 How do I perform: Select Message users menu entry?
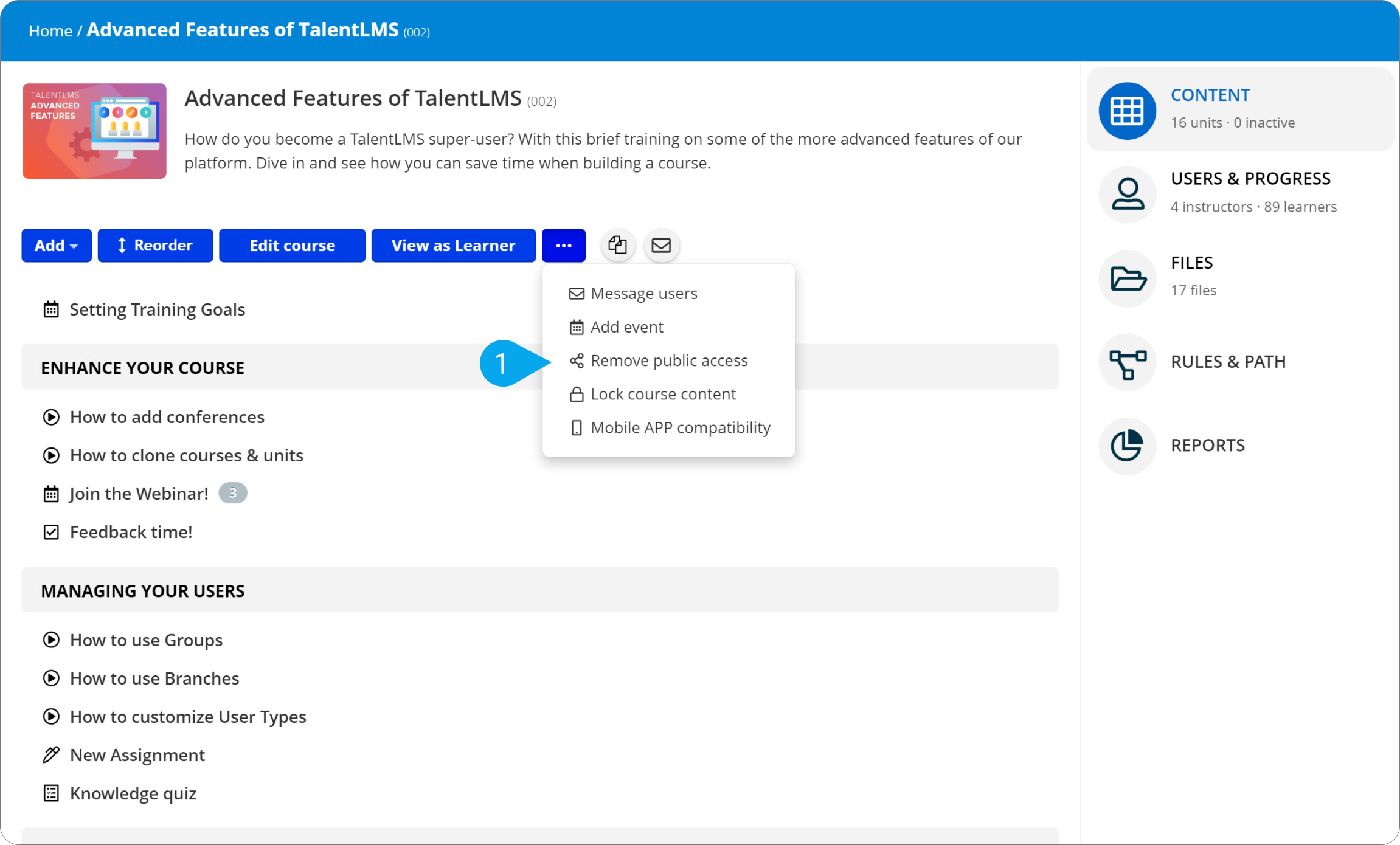click(643, 294)
